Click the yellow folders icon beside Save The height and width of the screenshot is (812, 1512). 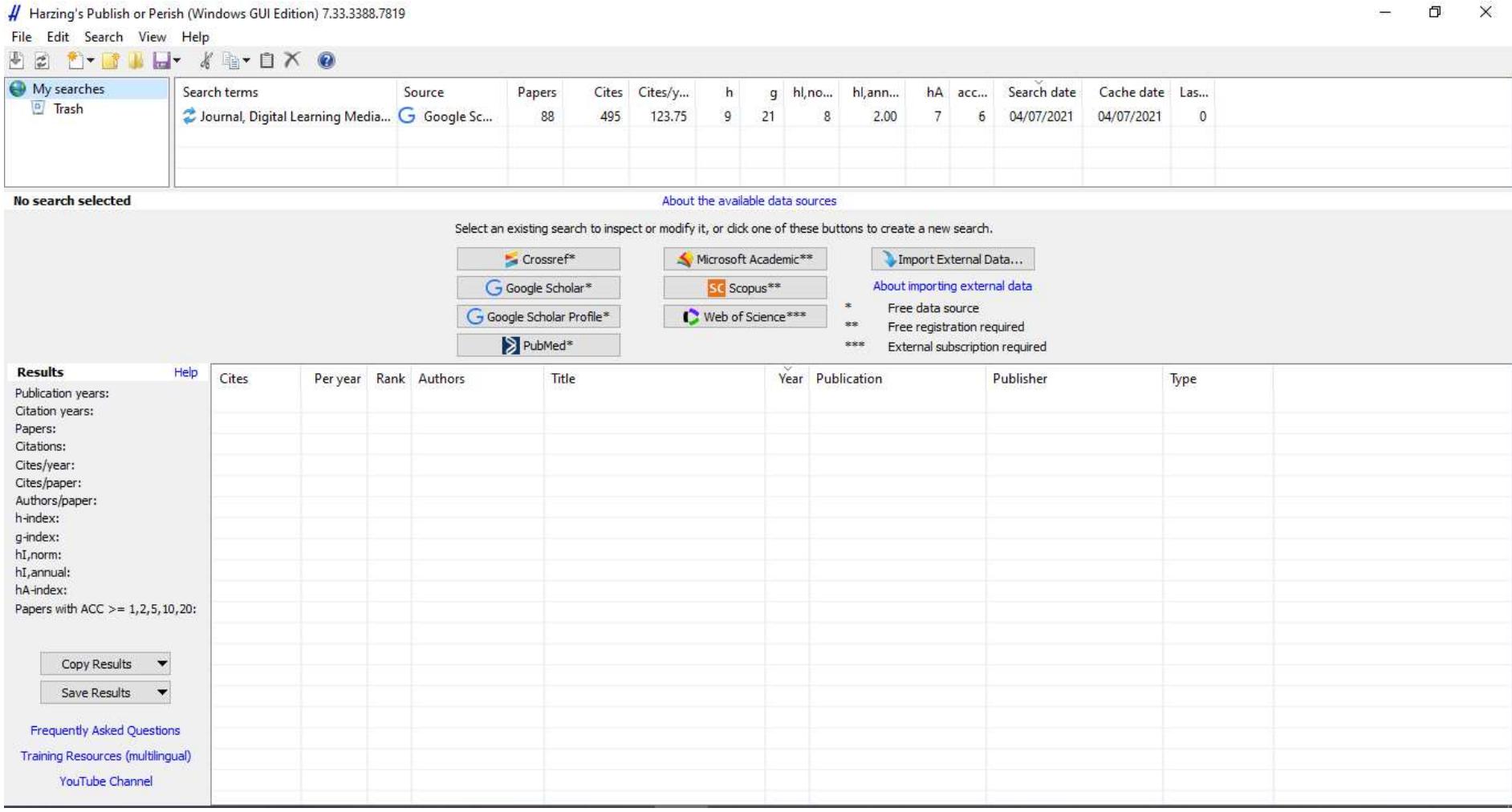pyautogui.click(x=136, y=60)
